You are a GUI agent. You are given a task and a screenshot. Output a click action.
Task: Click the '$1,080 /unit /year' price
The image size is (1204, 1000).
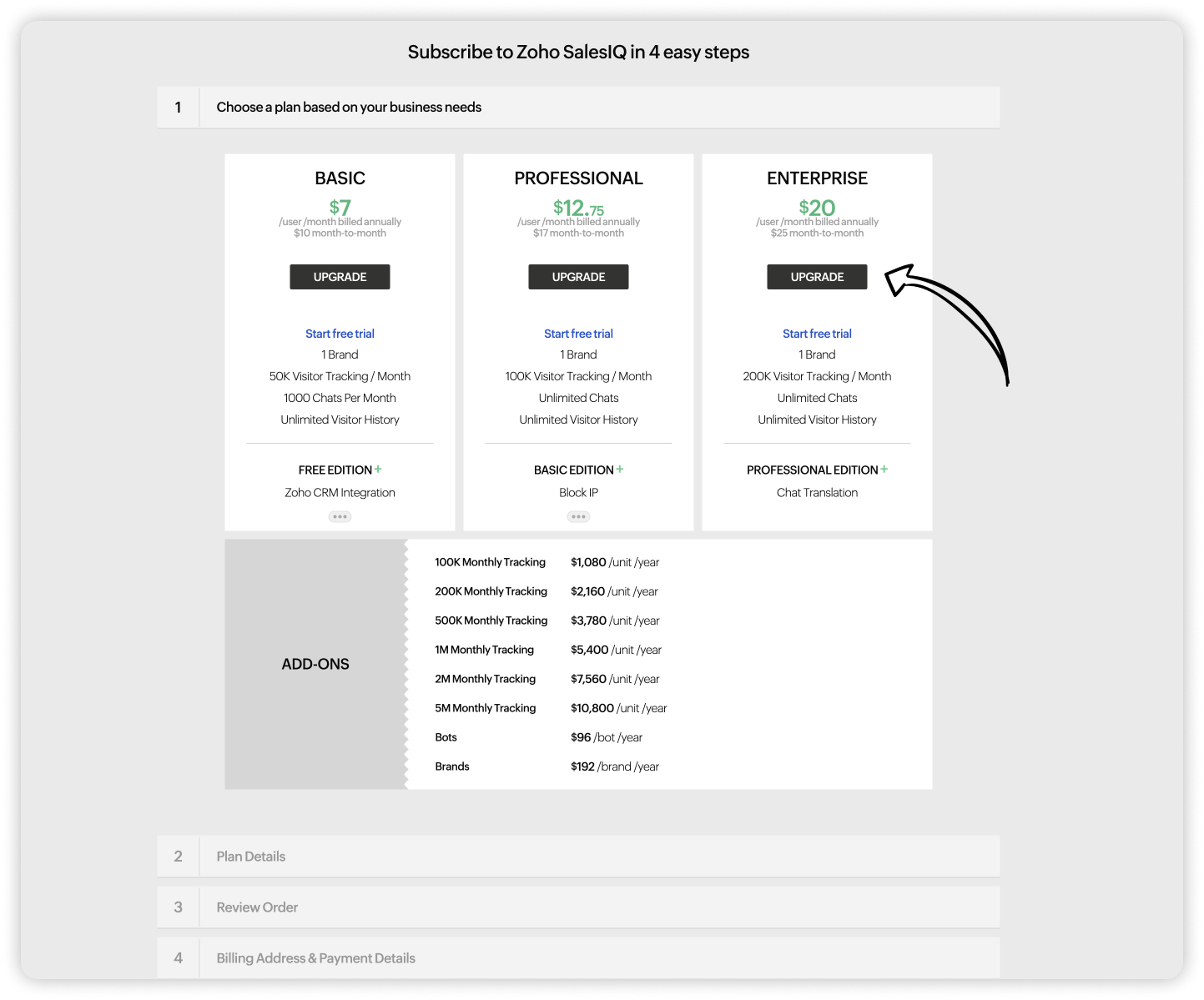click(615, 562)
